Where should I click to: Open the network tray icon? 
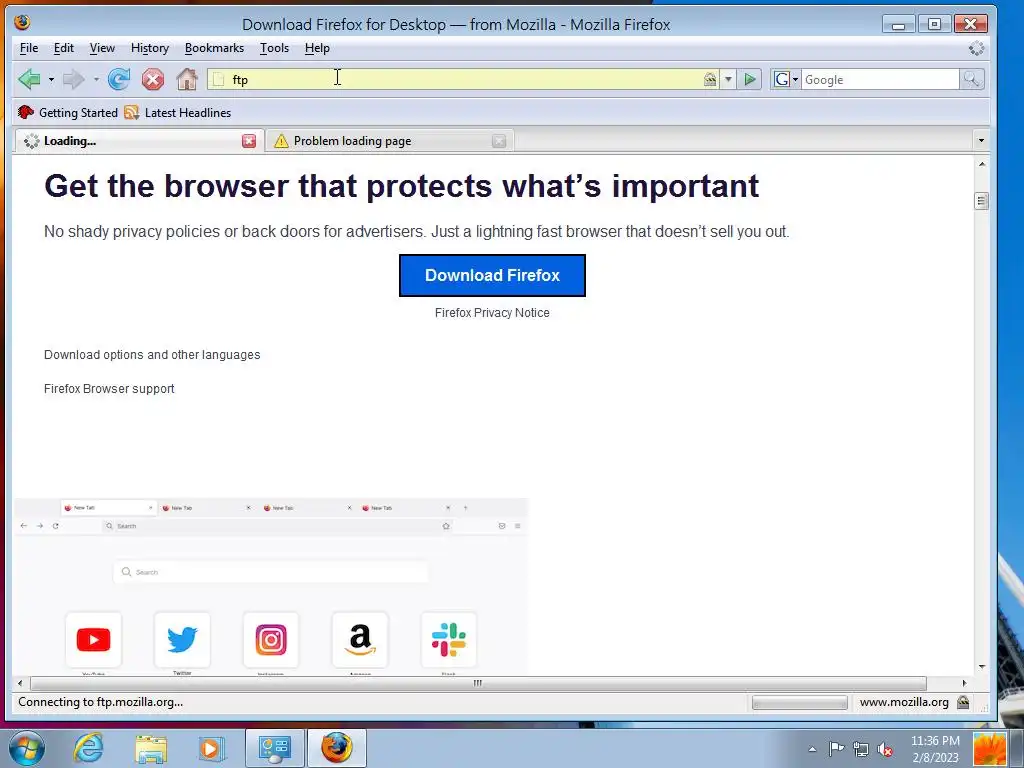tap(861, 749)
